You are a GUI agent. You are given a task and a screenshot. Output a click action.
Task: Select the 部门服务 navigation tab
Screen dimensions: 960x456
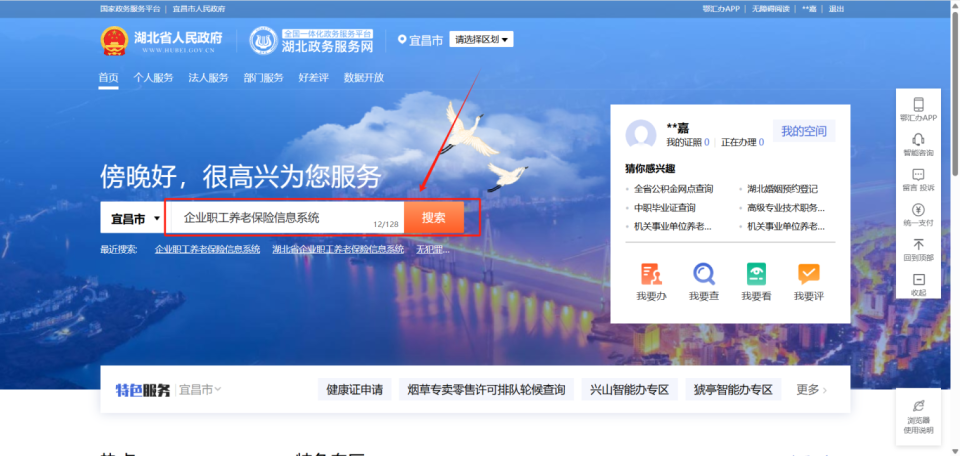coord(263,78)
